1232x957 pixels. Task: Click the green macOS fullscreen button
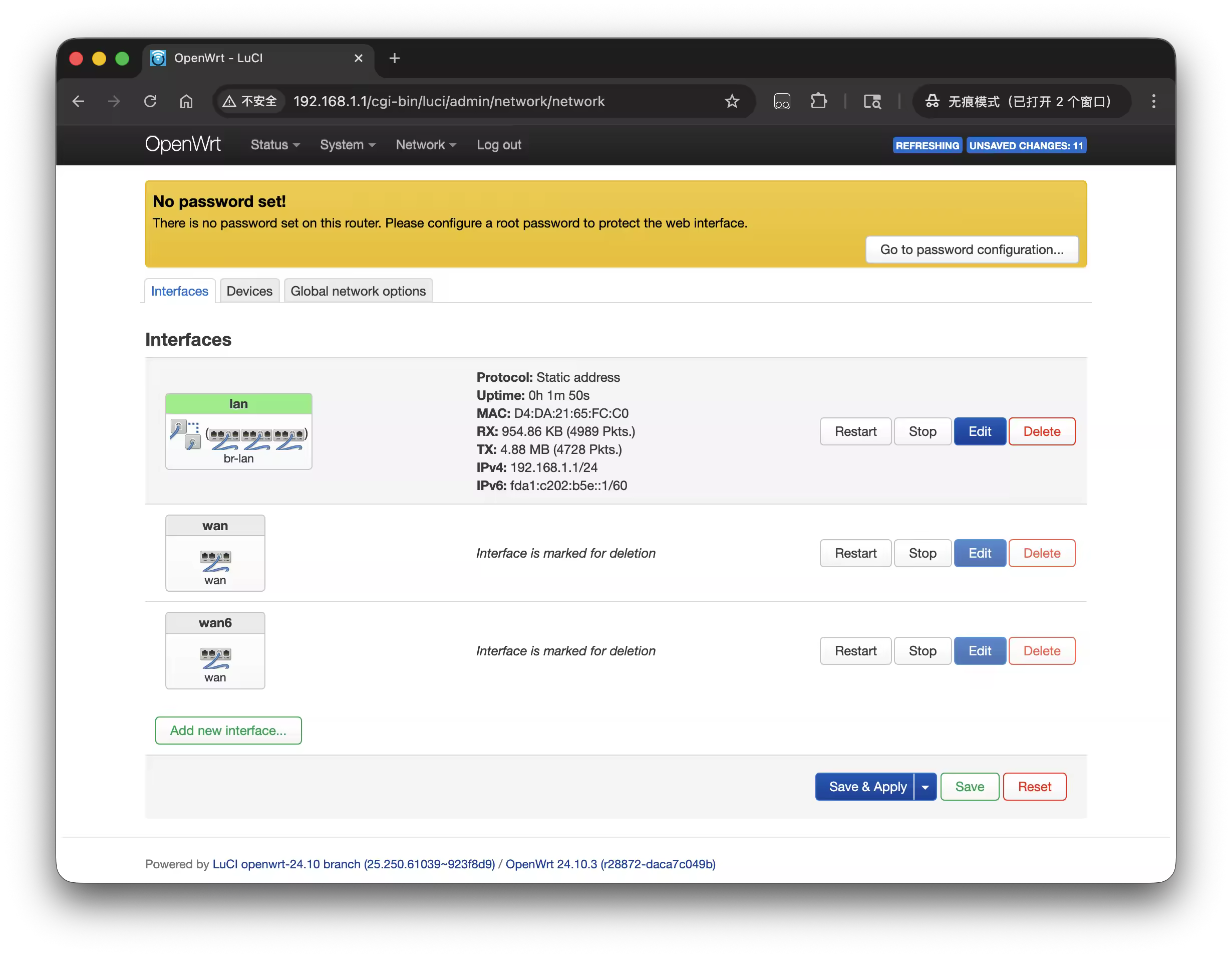pyautogui.click(x=122, y=58)
